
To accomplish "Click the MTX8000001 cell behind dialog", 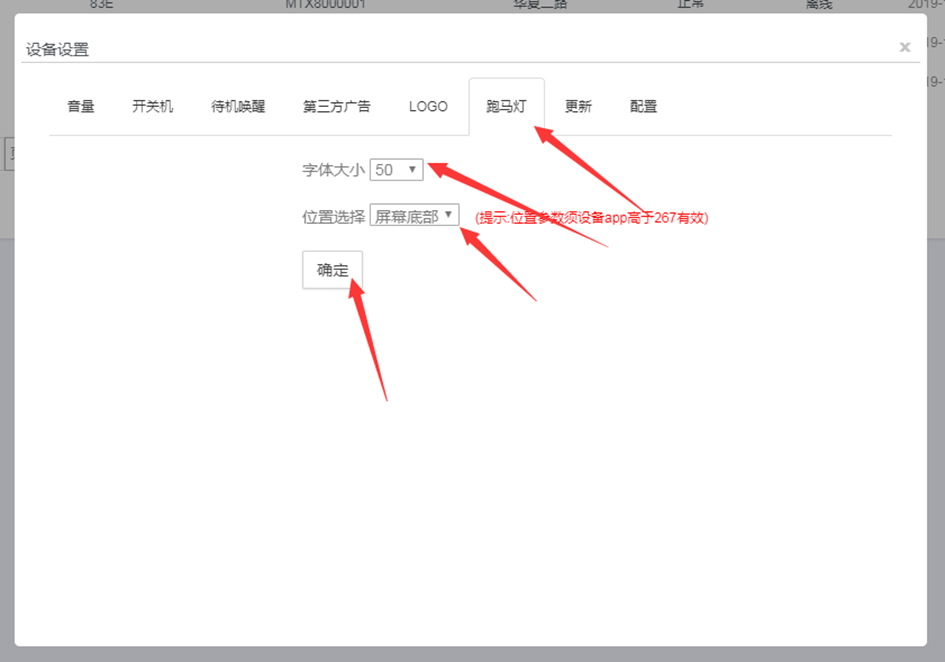I will (325, 5).
